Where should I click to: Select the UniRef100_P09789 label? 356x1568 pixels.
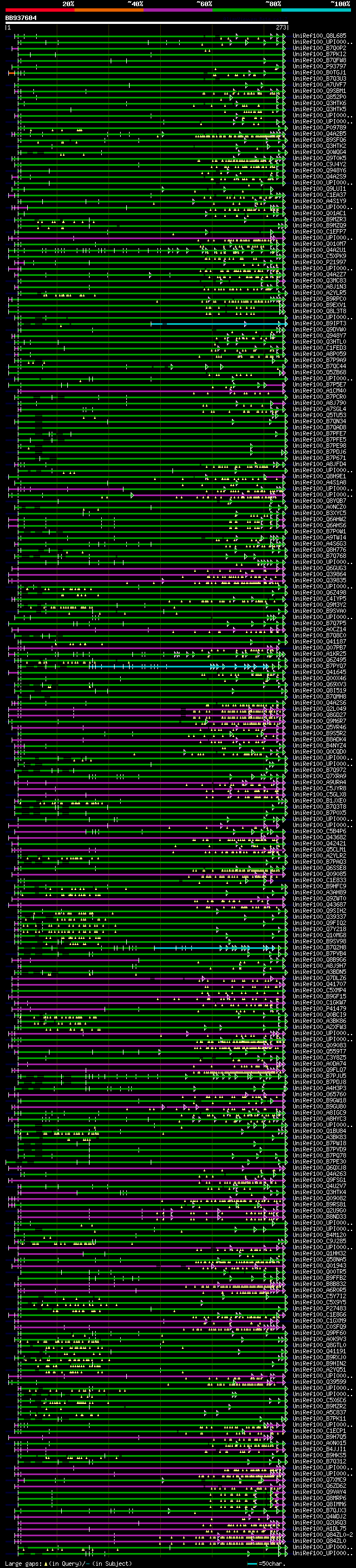tap(319, 128)
